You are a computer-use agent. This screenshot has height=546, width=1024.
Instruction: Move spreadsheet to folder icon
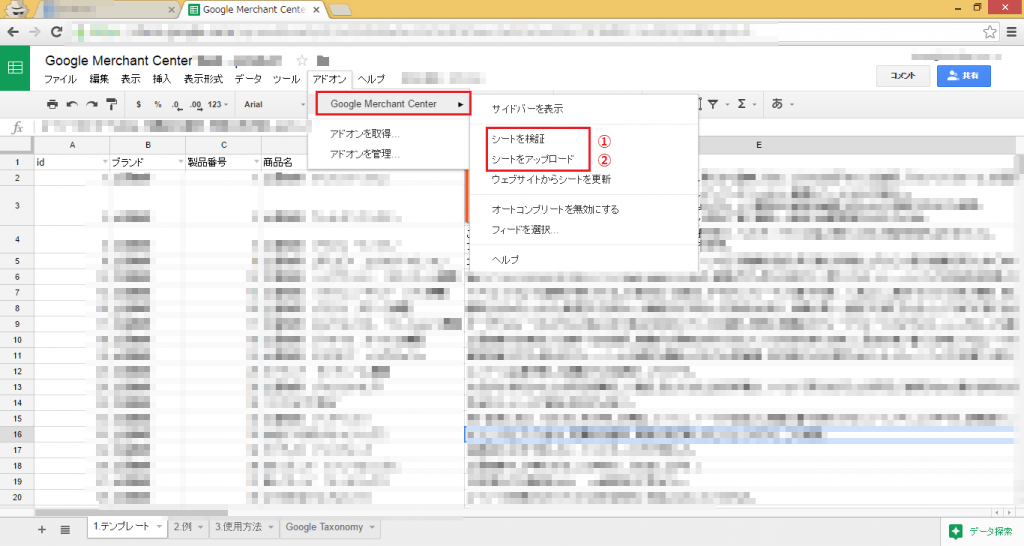click(x=323, y=61)
